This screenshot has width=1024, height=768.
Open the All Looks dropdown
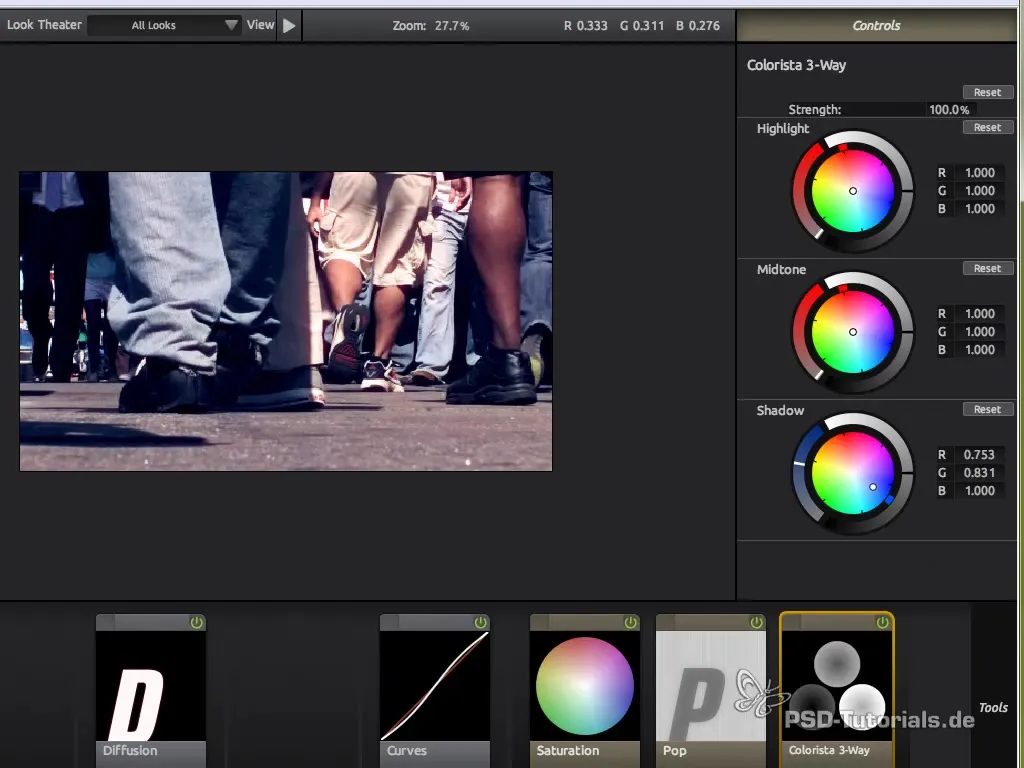tap(165, 25)
